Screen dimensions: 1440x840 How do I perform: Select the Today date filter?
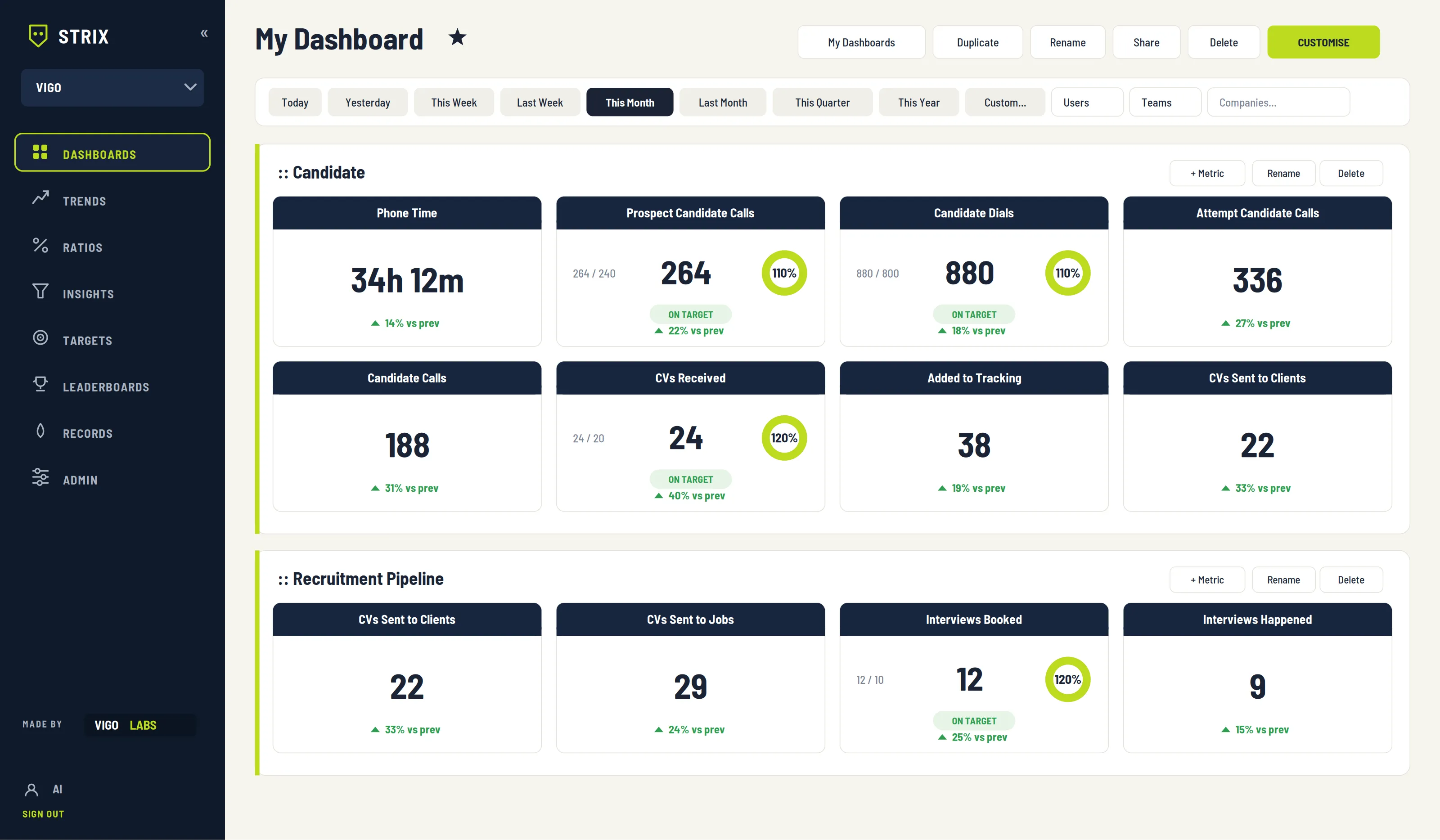point(295,102)
